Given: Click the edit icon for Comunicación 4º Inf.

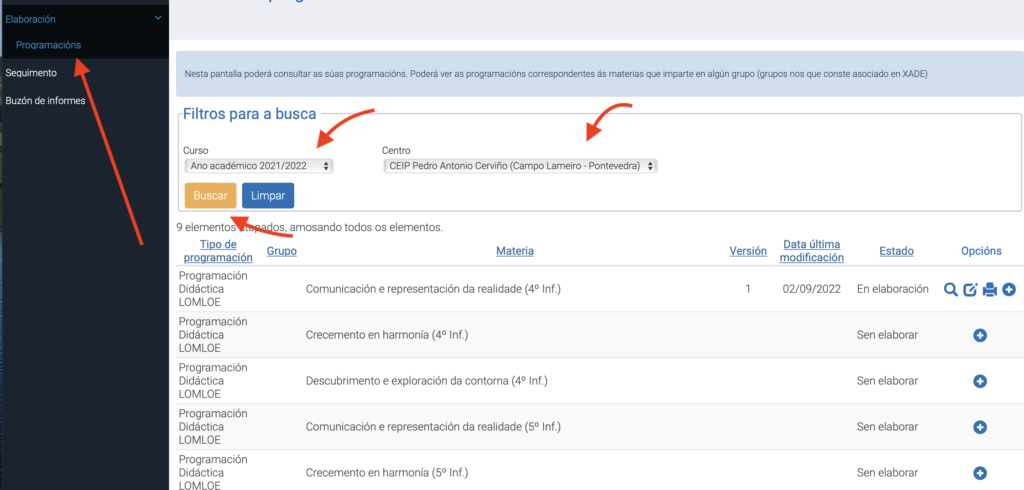Looking at the screenshot, I should click(x=970, y=290).
